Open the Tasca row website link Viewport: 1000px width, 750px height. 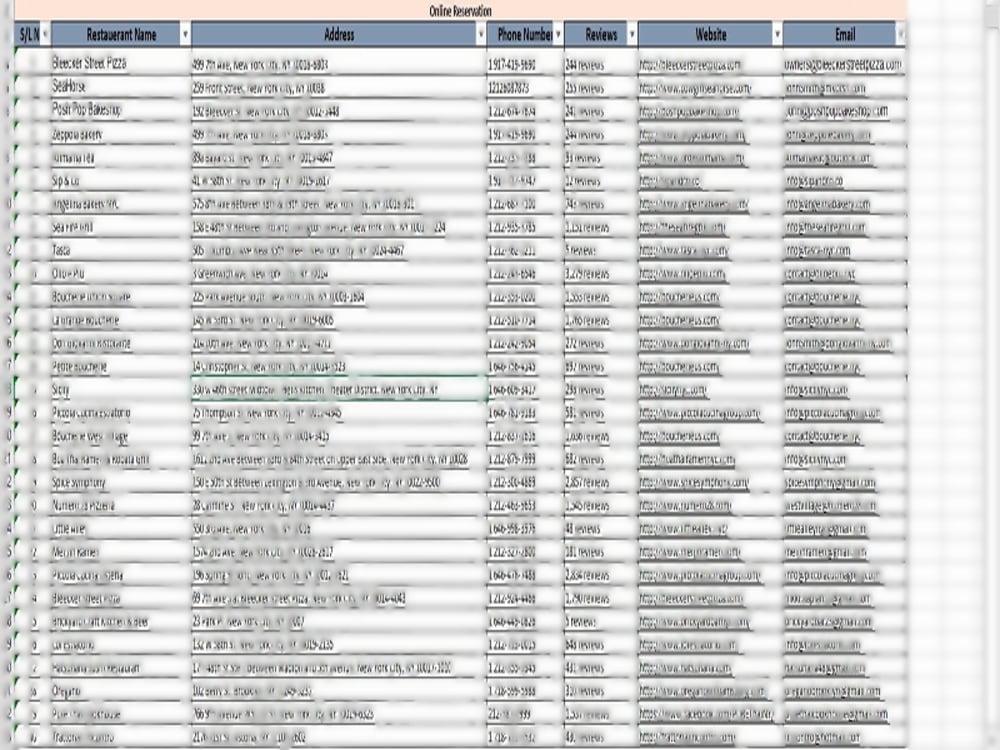click(684, 251)
